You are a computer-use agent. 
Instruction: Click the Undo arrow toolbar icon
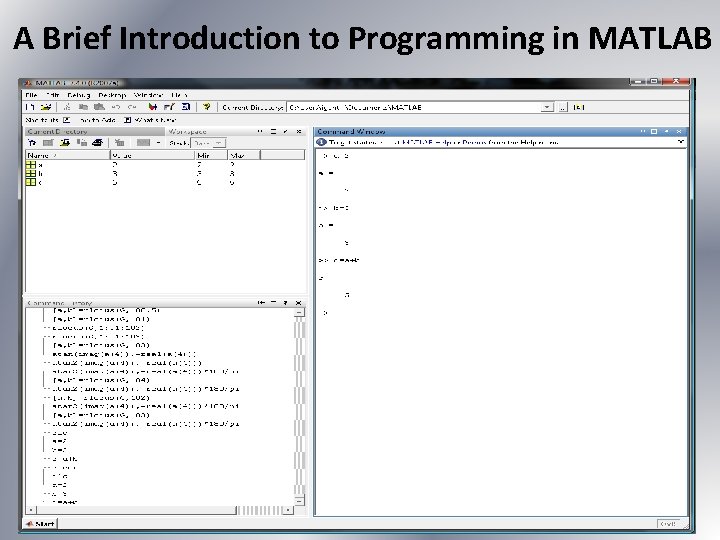[x=116, y=107]
